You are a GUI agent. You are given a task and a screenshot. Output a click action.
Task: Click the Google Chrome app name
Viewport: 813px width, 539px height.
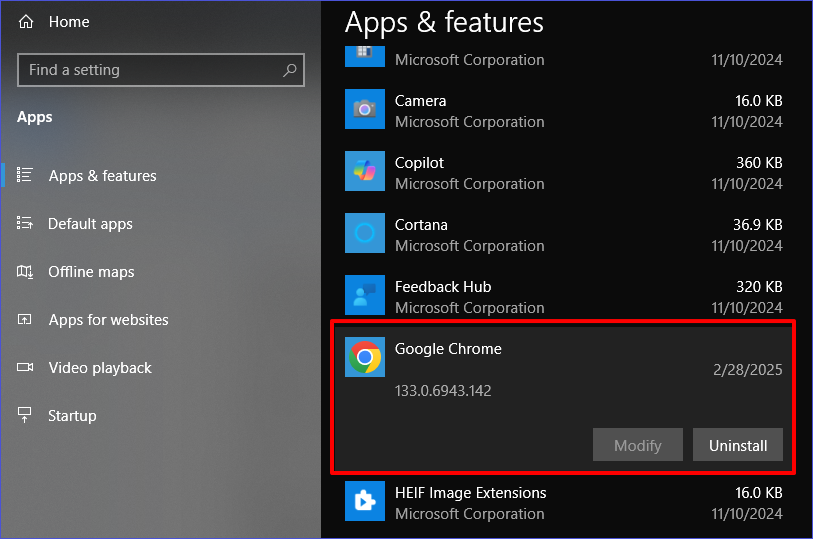click(x=448, y=349)
